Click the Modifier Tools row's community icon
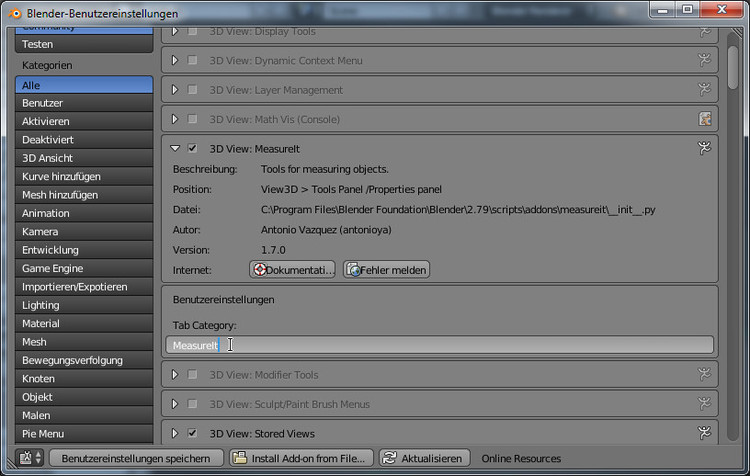The width and height of the screenshot is (750, 476). tap(705, 374)
